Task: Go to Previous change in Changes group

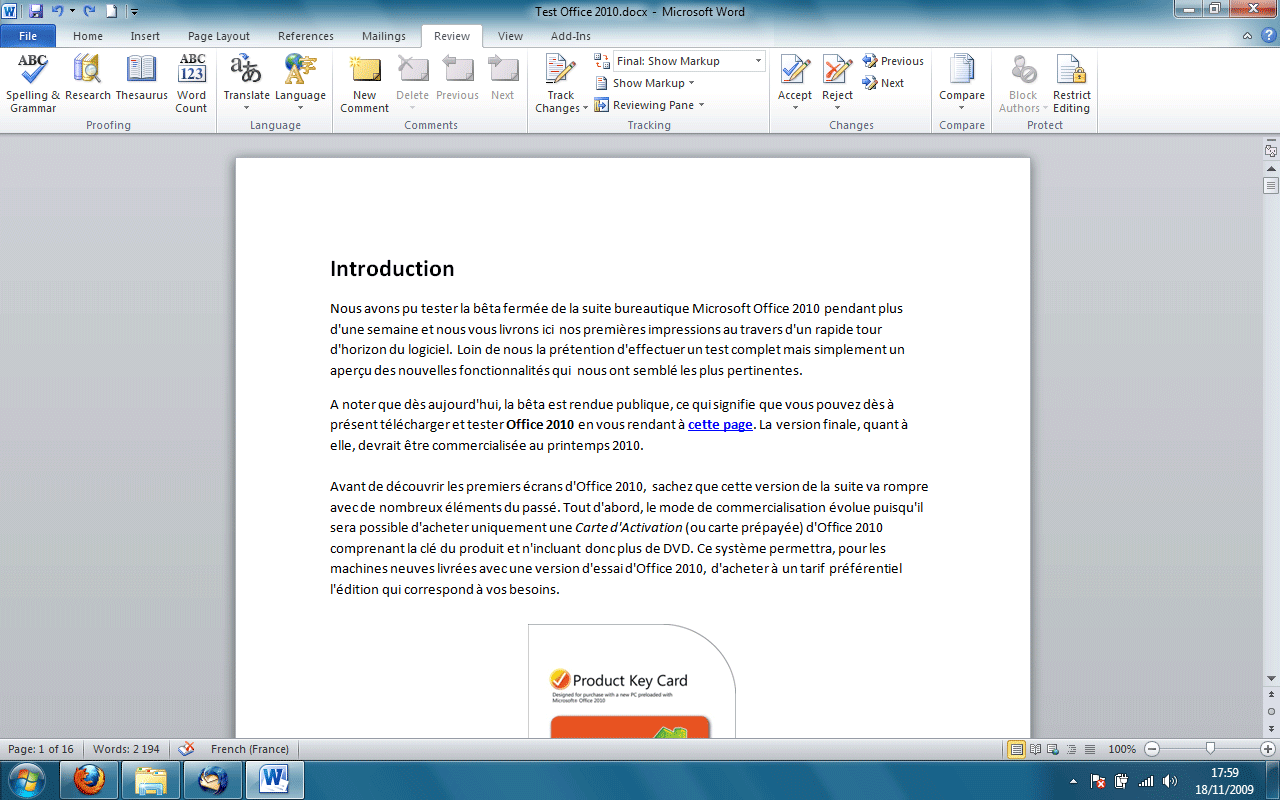Action: click(893, 61)
